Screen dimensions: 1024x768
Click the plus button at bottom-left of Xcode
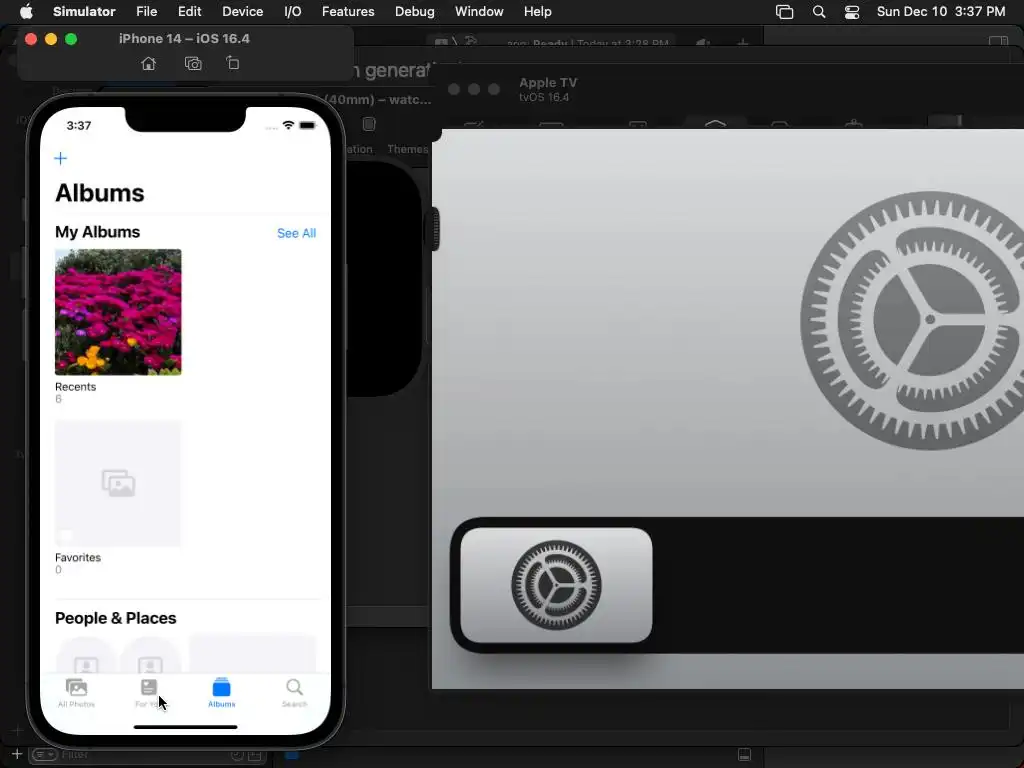(x=17, y=754)
